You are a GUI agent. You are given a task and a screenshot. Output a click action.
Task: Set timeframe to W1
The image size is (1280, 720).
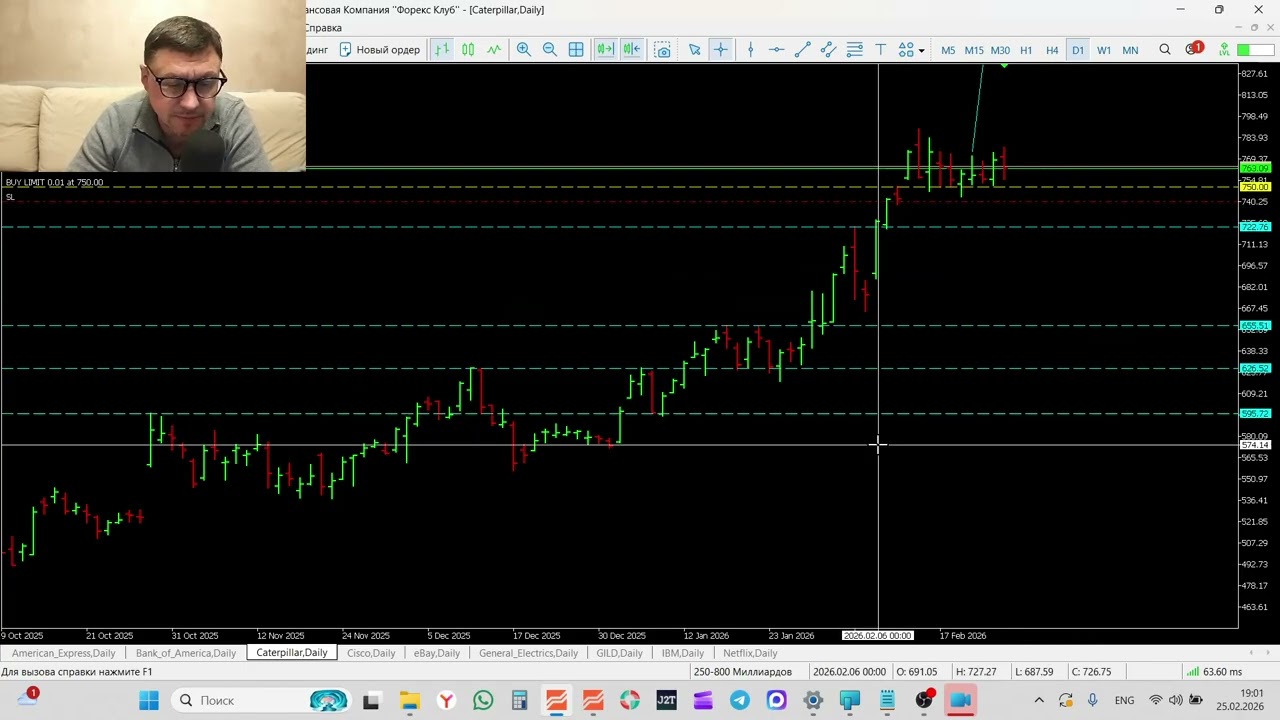(1104, 50)
